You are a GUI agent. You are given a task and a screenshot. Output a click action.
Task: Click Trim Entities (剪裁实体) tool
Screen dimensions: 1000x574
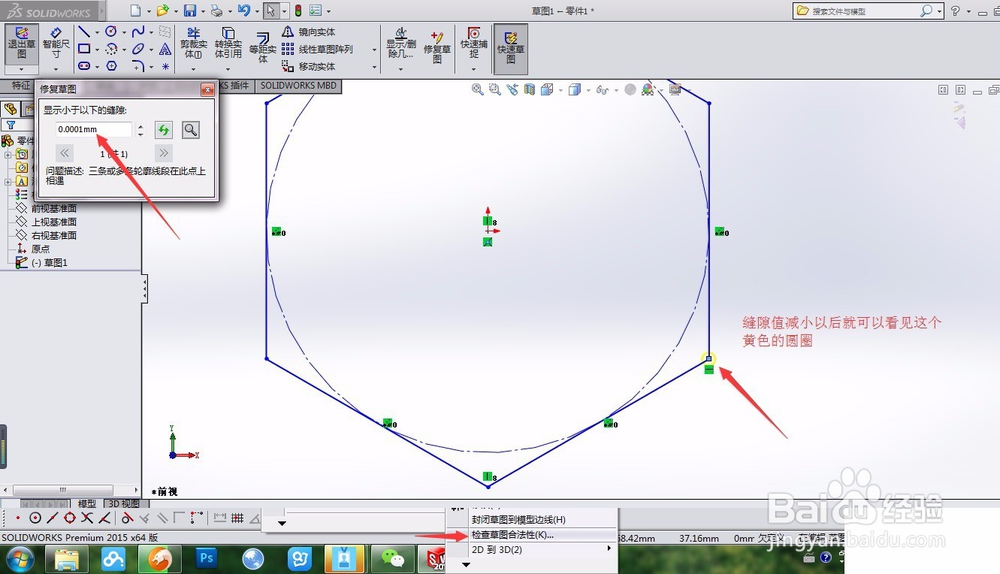click(193, 43)
